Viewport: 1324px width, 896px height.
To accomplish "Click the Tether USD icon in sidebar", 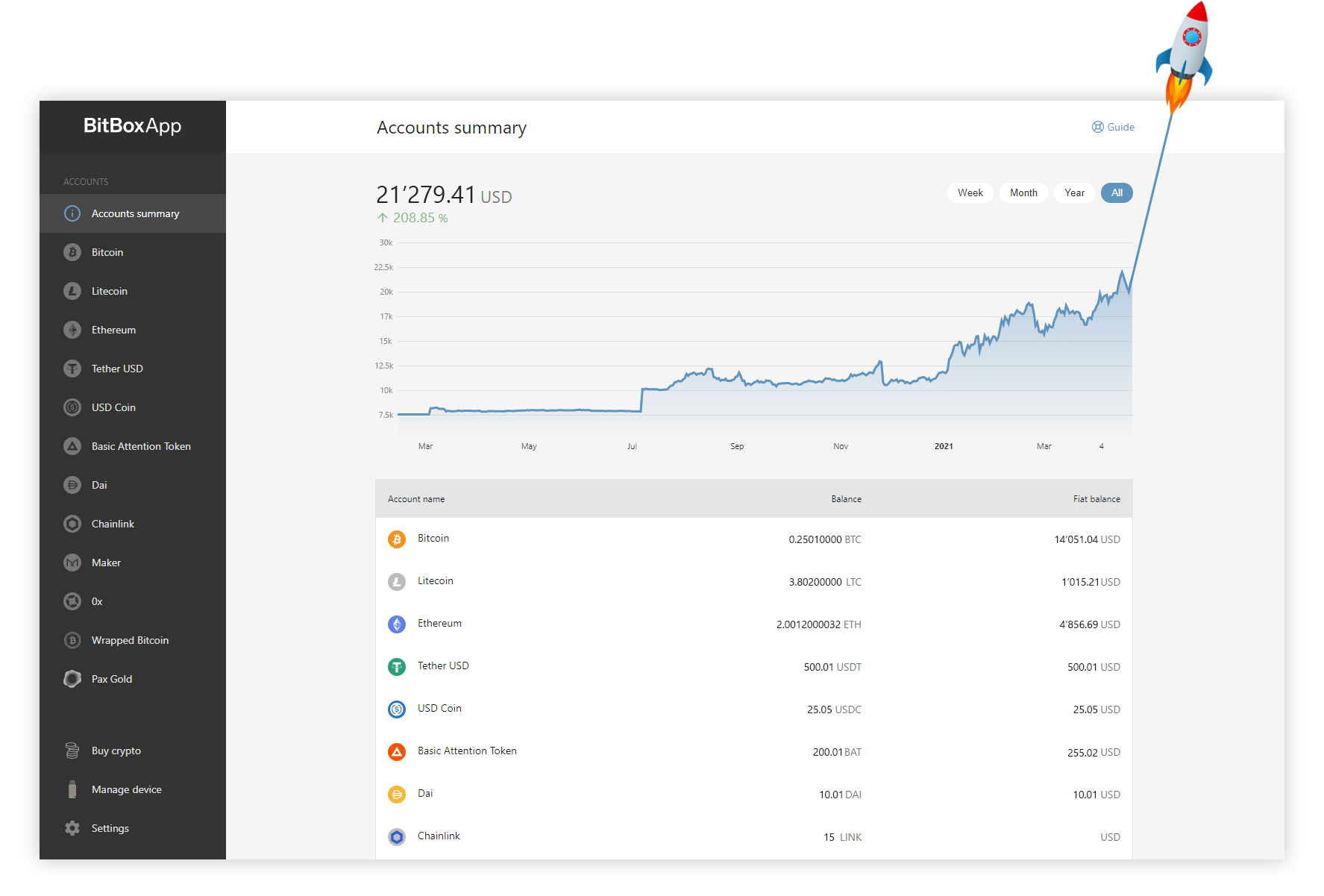I will click(72, 369).
